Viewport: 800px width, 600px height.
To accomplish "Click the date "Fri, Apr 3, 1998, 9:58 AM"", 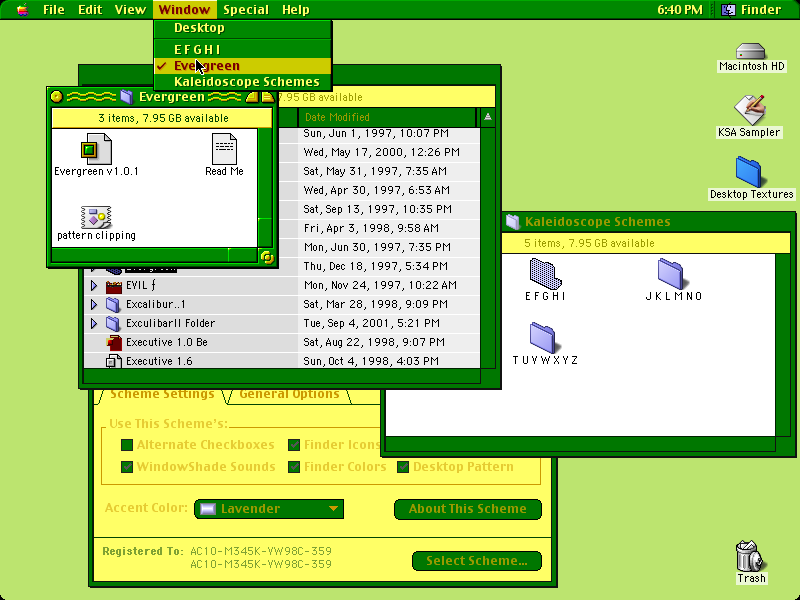I will (371, 228).
